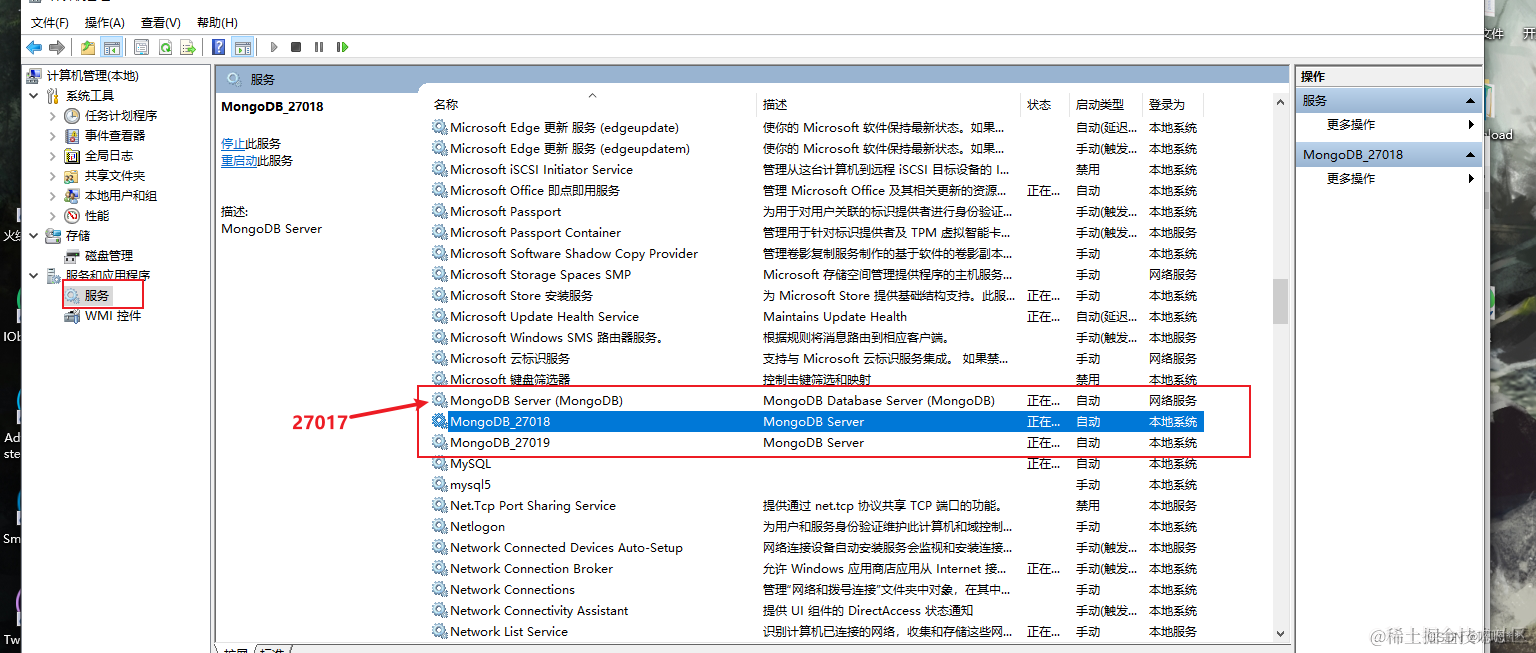The width and height of the screenshot is (1536, 653).
Task: Sort by the 状态 column header
Action: coord(1046,104)
